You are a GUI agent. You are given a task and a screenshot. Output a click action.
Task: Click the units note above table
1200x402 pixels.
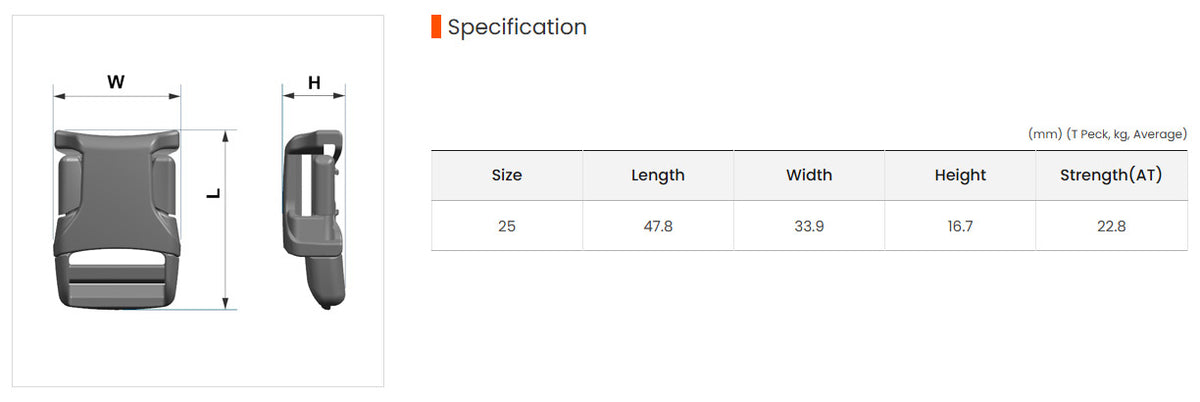1107,134
